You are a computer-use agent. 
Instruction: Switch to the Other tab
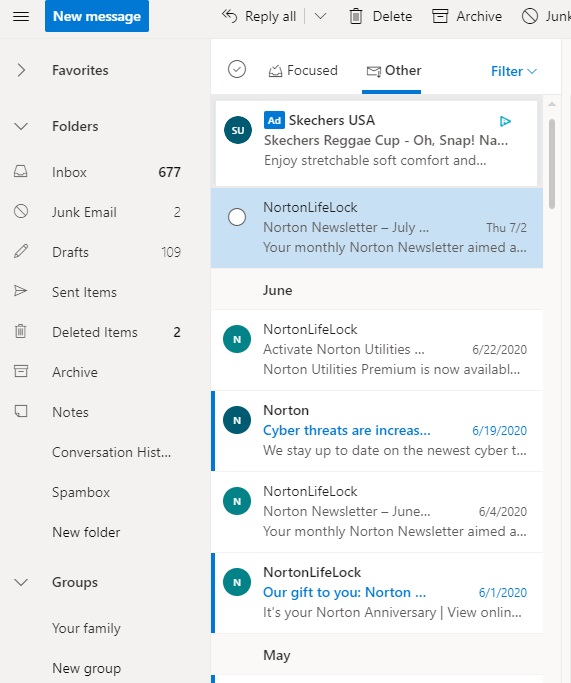click(392, 71)
